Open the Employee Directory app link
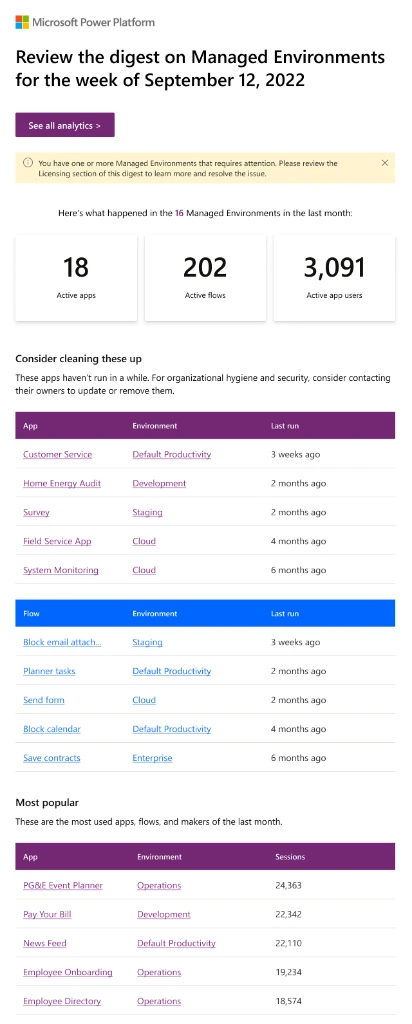Viewport: 412px width, 1024px height. (x=61, y=1000)
